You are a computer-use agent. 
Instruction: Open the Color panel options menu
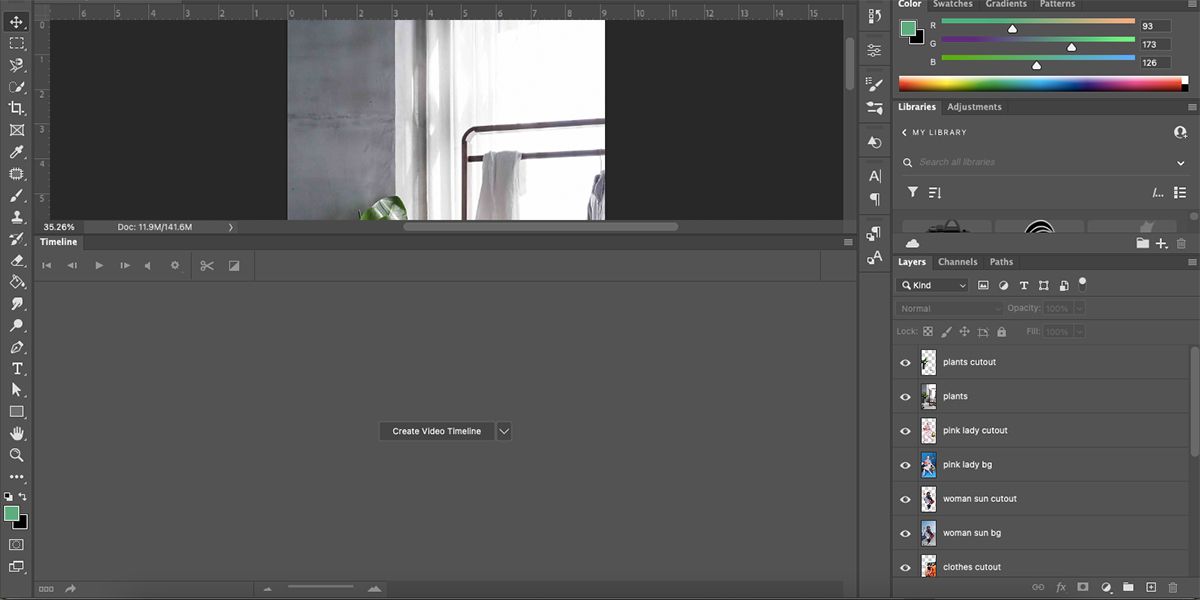pyautogui.click(x=1191, y=4)
